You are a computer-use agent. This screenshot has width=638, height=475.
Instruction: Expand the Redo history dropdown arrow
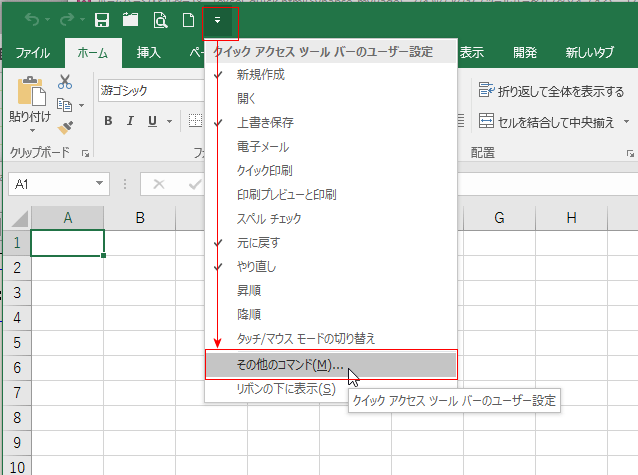pos(82,19)
